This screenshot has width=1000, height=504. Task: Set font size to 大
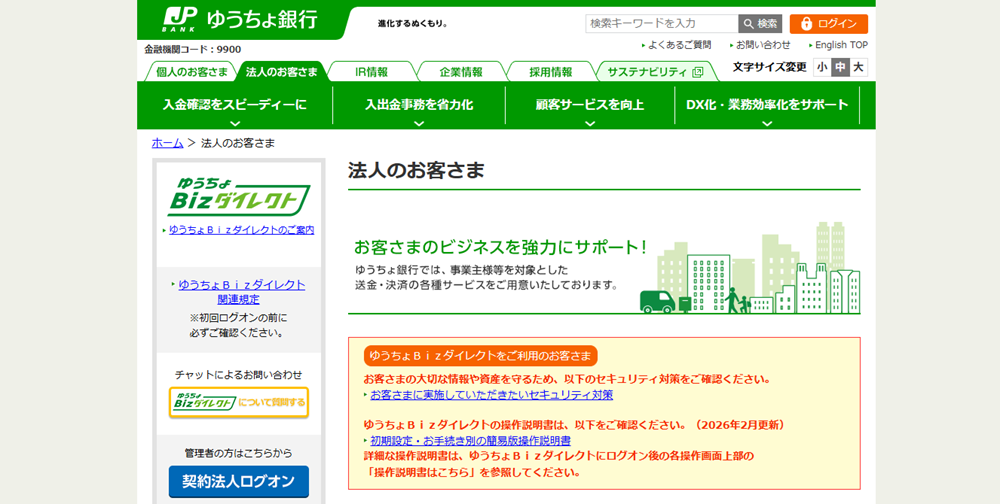858,67
